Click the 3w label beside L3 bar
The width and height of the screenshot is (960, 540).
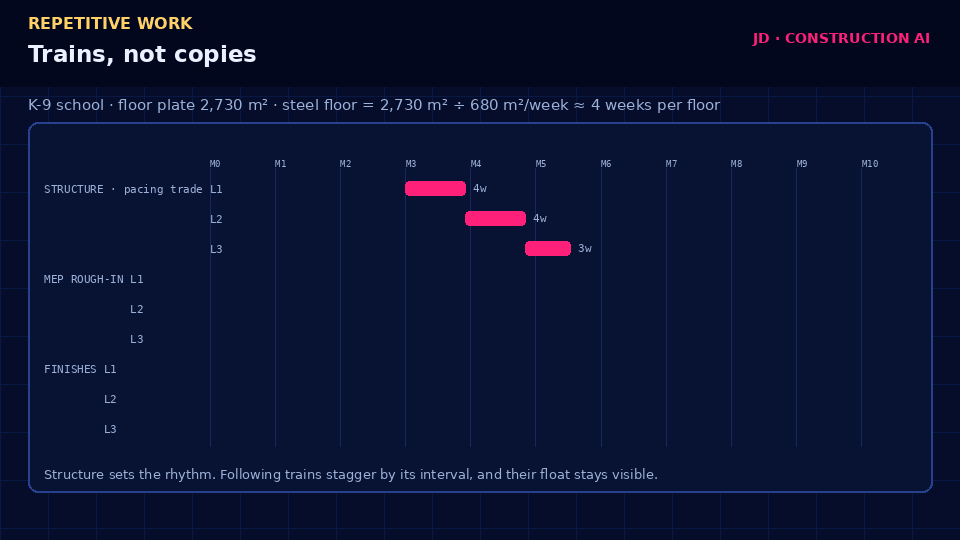tap(585, 249)
